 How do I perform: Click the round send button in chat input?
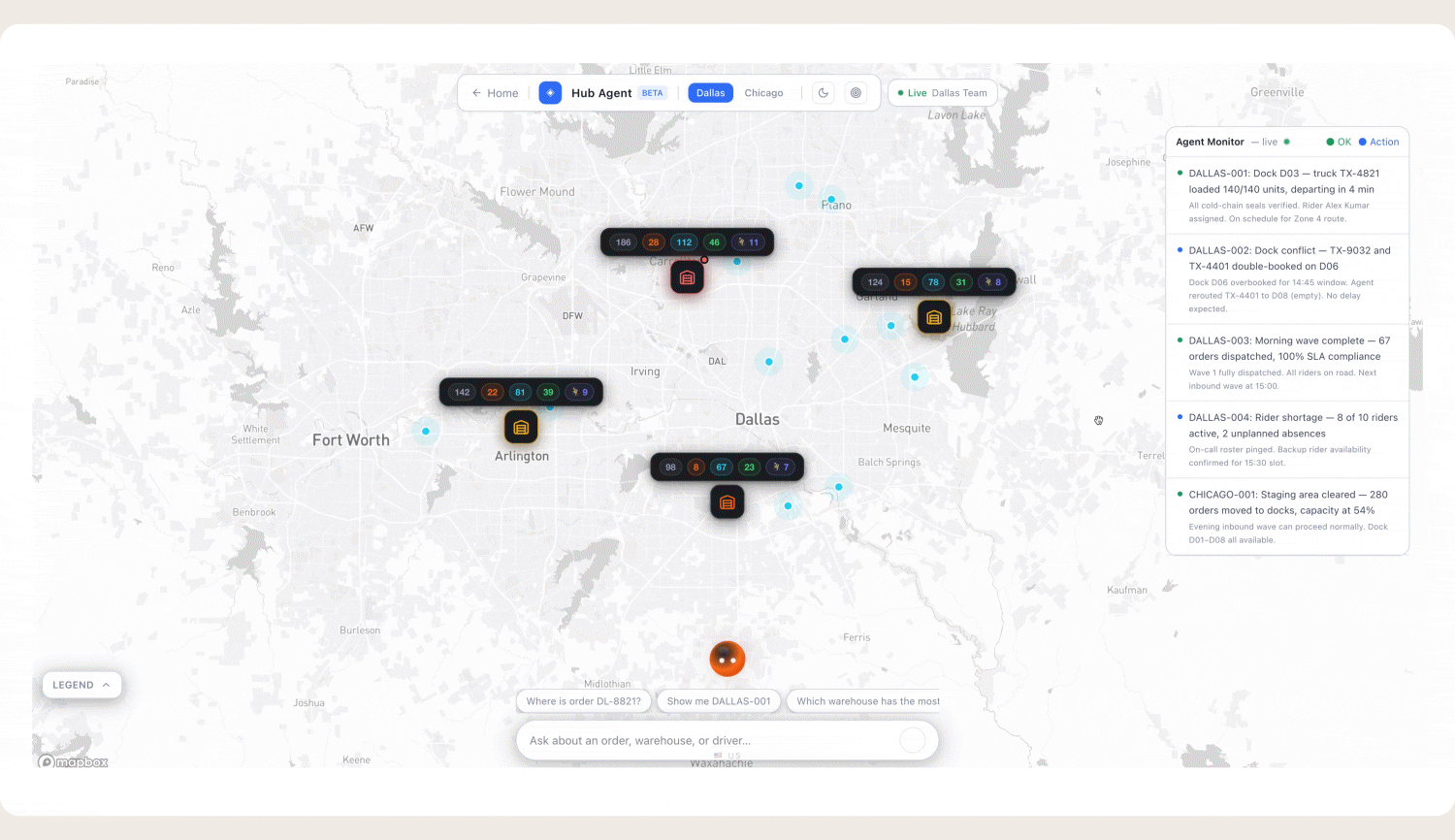(x=913, y=740)
